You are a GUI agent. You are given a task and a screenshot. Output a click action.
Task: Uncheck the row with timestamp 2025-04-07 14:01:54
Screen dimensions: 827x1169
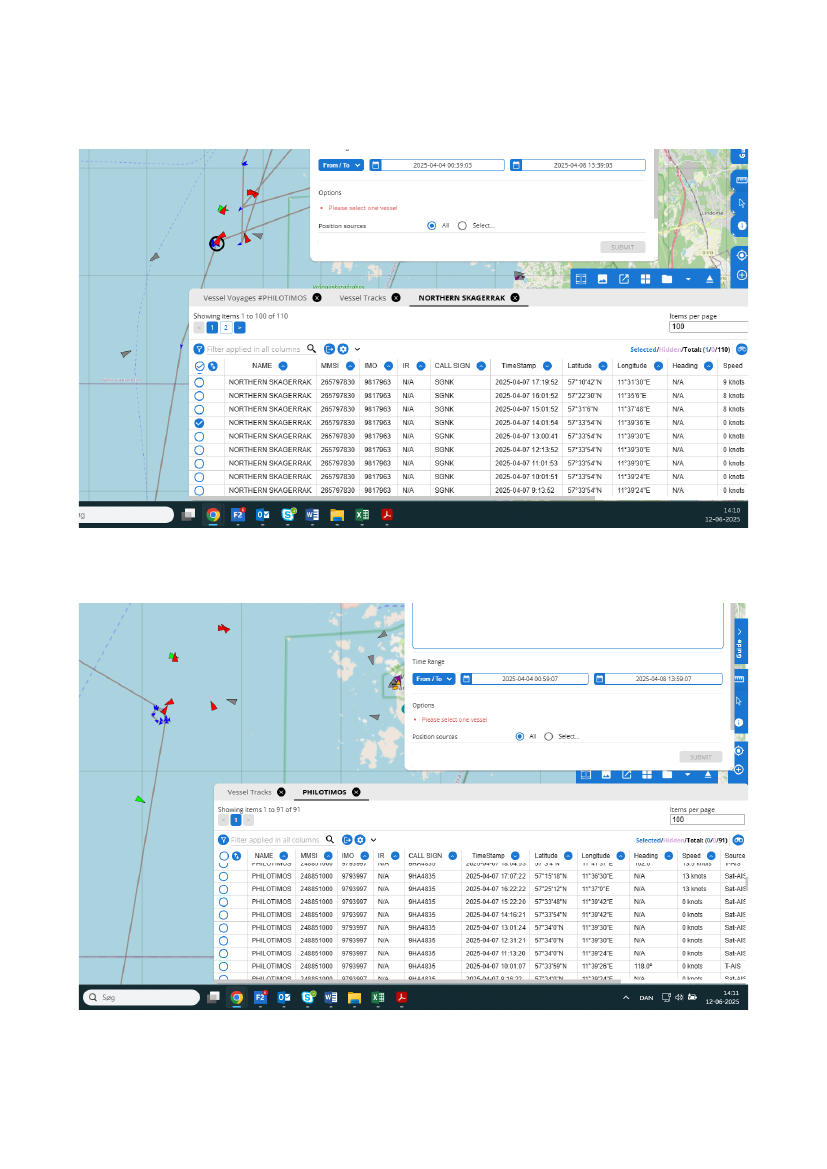(x=199, y=423)
